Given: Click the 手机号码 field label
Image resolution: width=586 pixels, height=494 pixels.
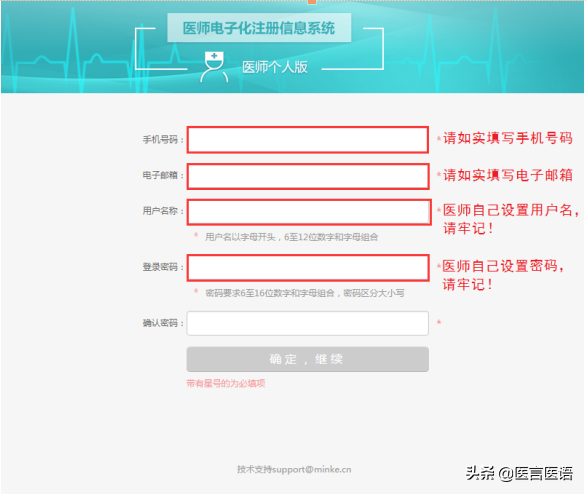Looking at the screenshot, I should tap(163, 140).
